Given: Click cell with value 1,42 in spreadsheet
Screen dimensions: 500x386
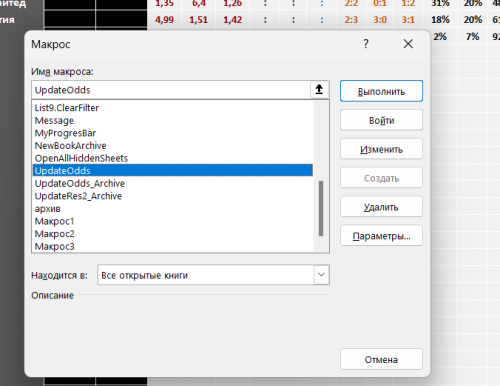Looking at the screenshot, I should pyautogui.click(x=233, y=20).
